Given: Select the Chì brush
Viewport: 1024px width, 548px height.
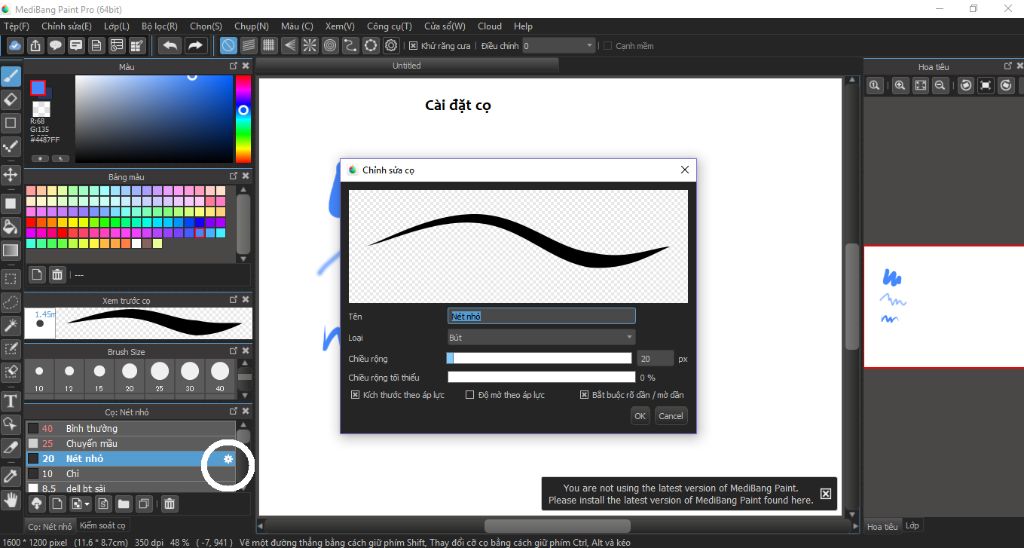Looking at the screenshot, I should [x=131, y=474].
